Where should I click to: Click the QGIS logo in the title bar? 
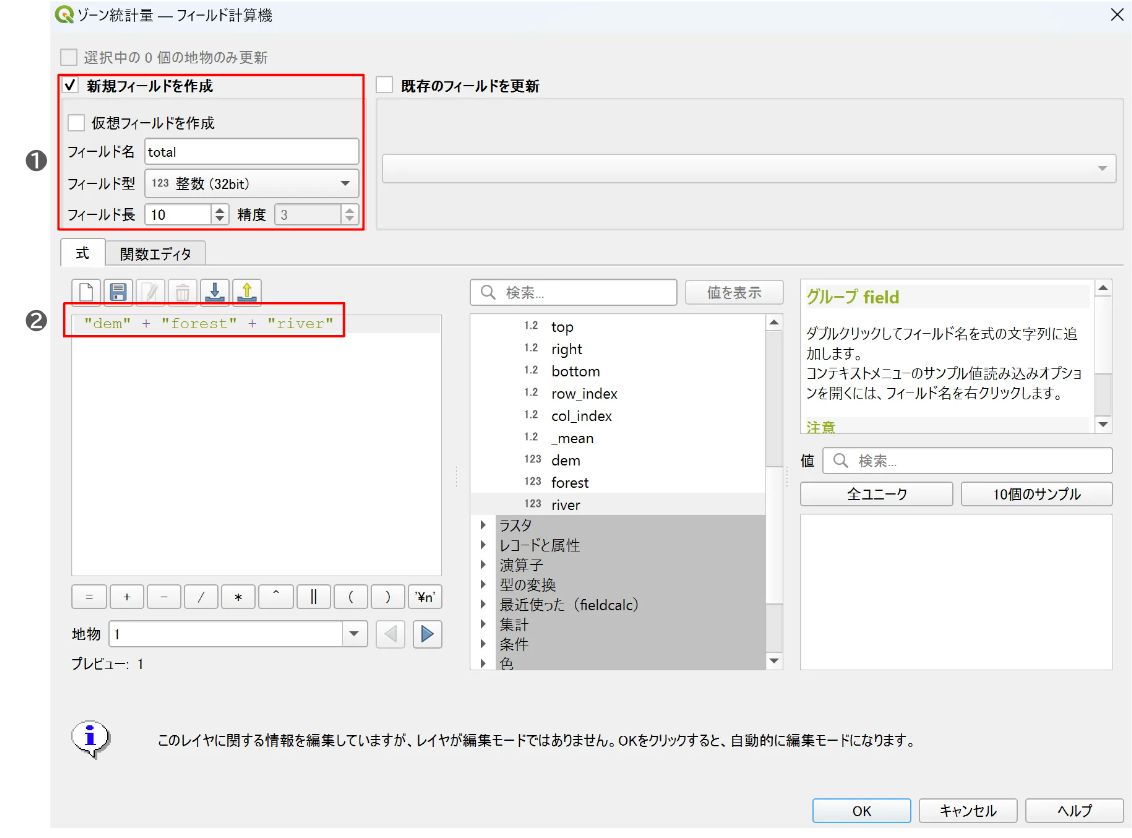64,14
